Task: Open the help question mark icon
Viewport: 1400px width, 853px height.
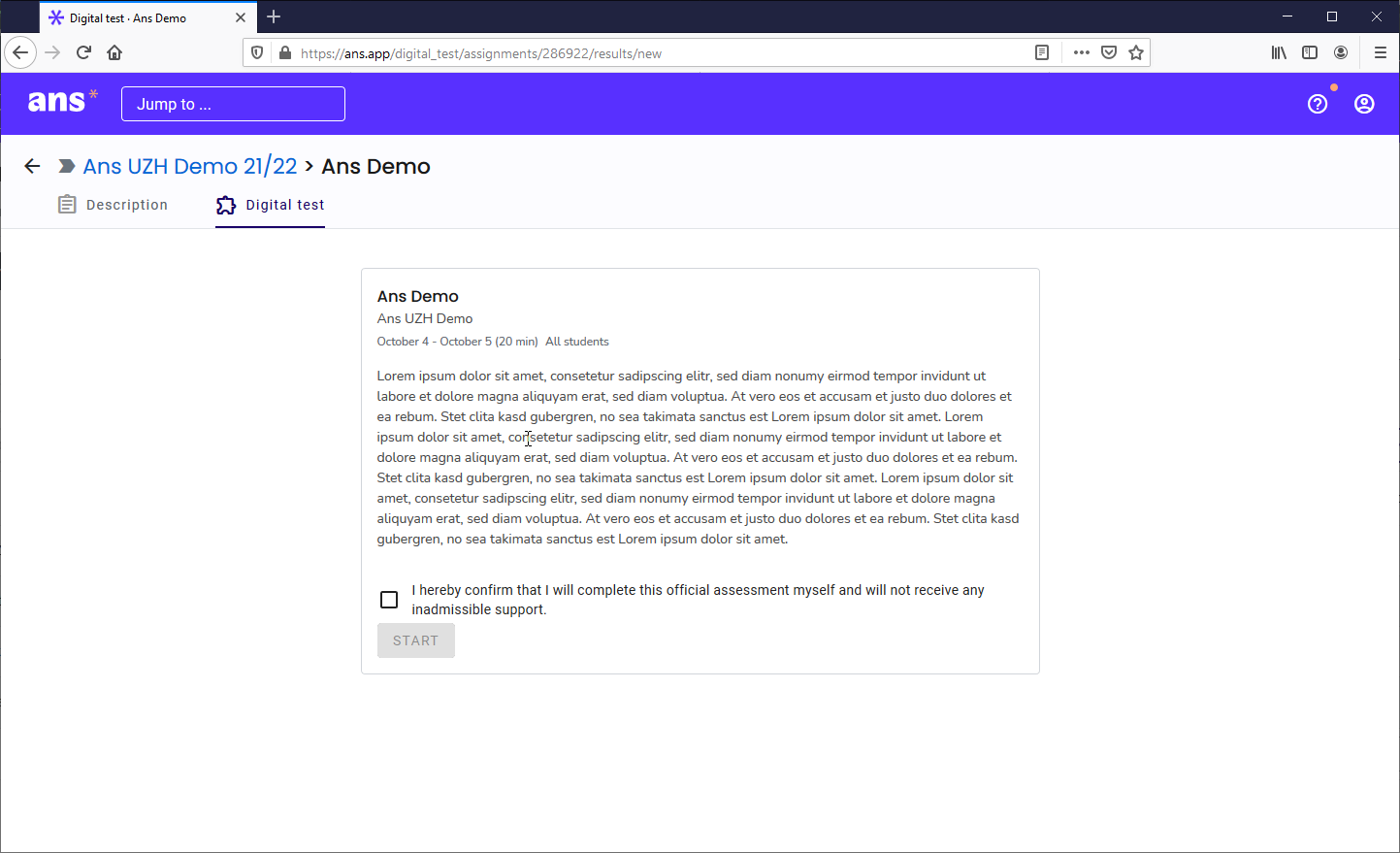Action: point(1317,104)
